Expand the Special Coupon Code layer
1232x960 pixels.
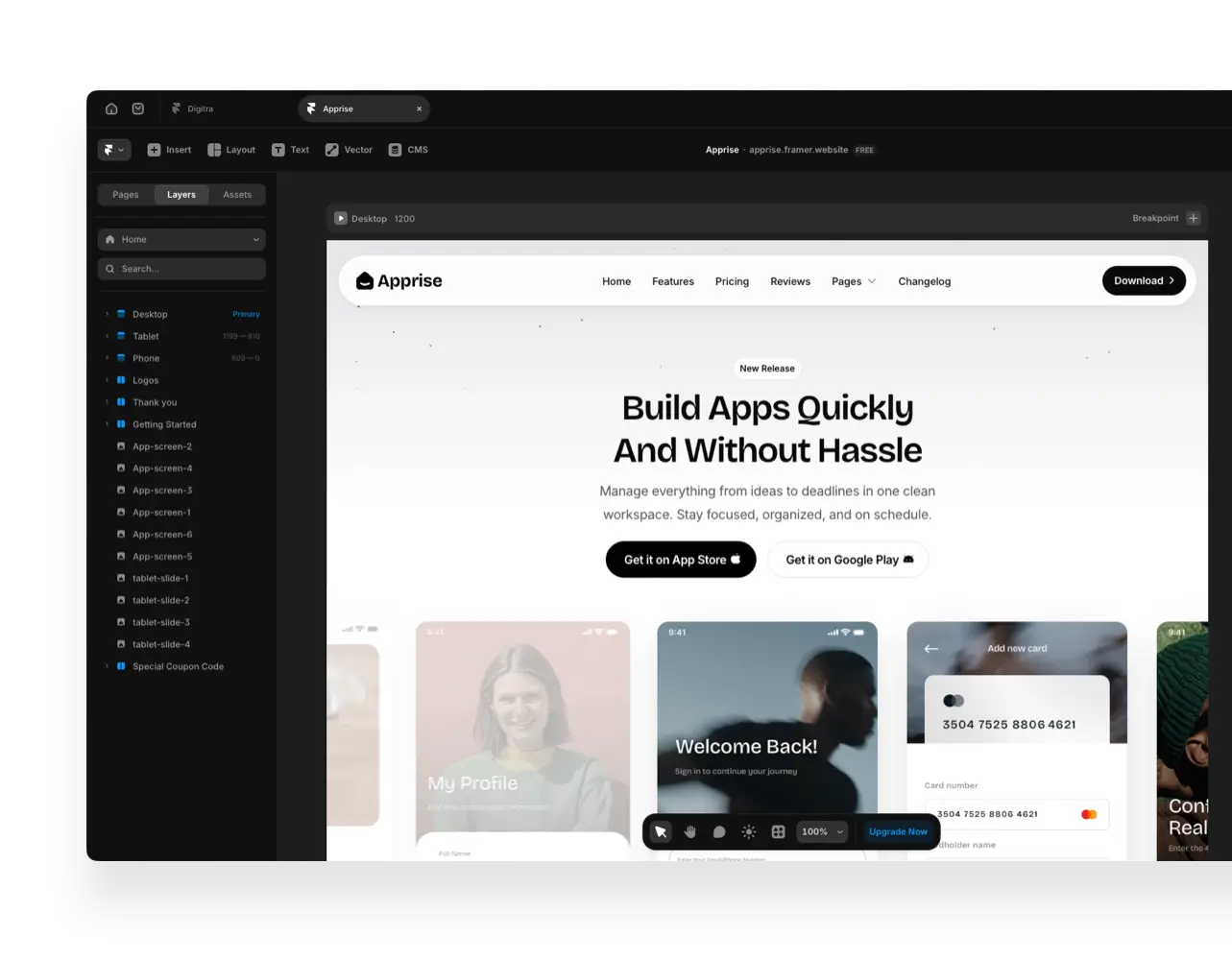[x=107, y=666]
